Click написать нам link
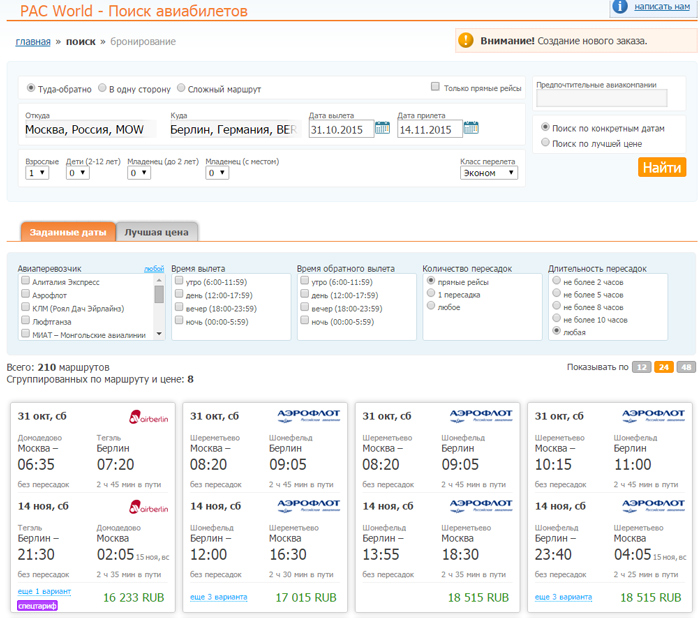Image resolution: width=700 pixels, height=618 pixels. pyautogui.click(x=662, y=6)
